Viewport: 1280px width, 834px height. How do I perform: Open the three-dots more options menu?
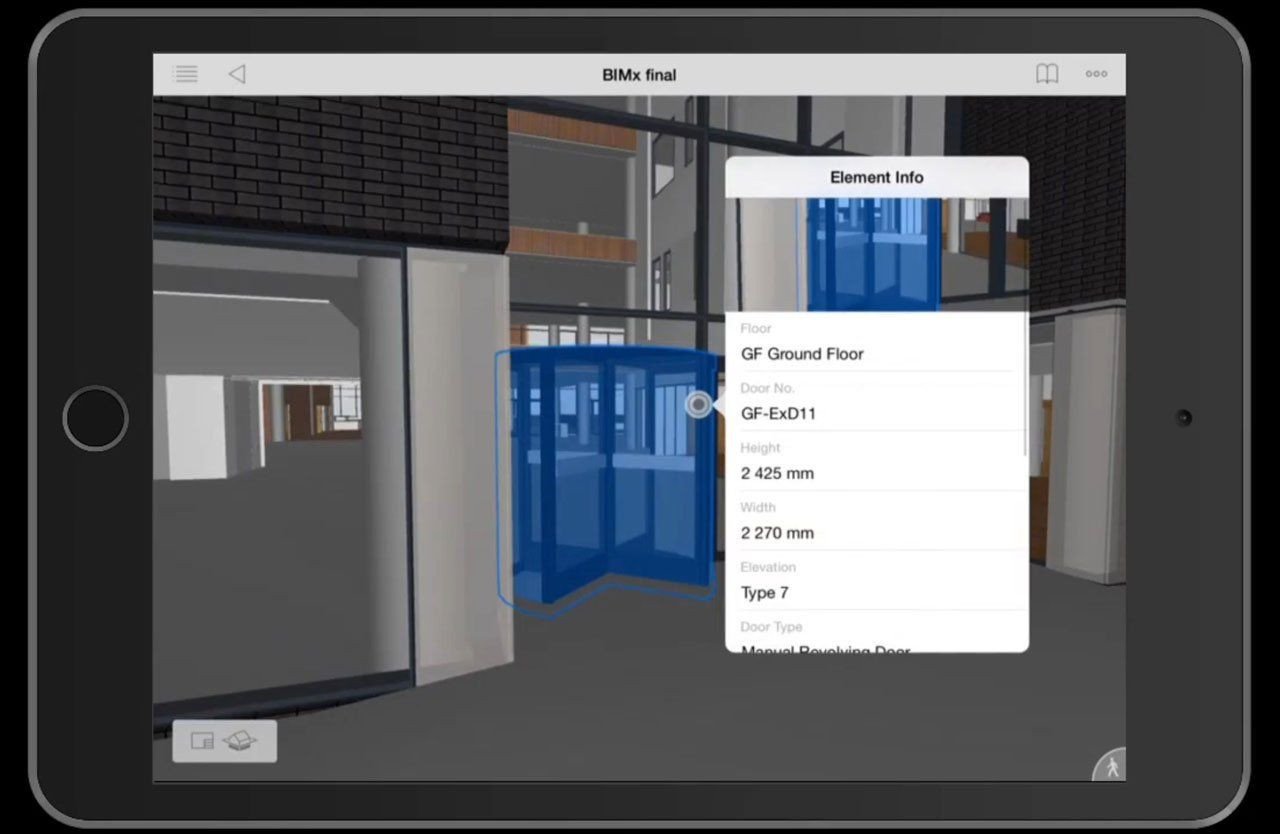coord(1096,74)
